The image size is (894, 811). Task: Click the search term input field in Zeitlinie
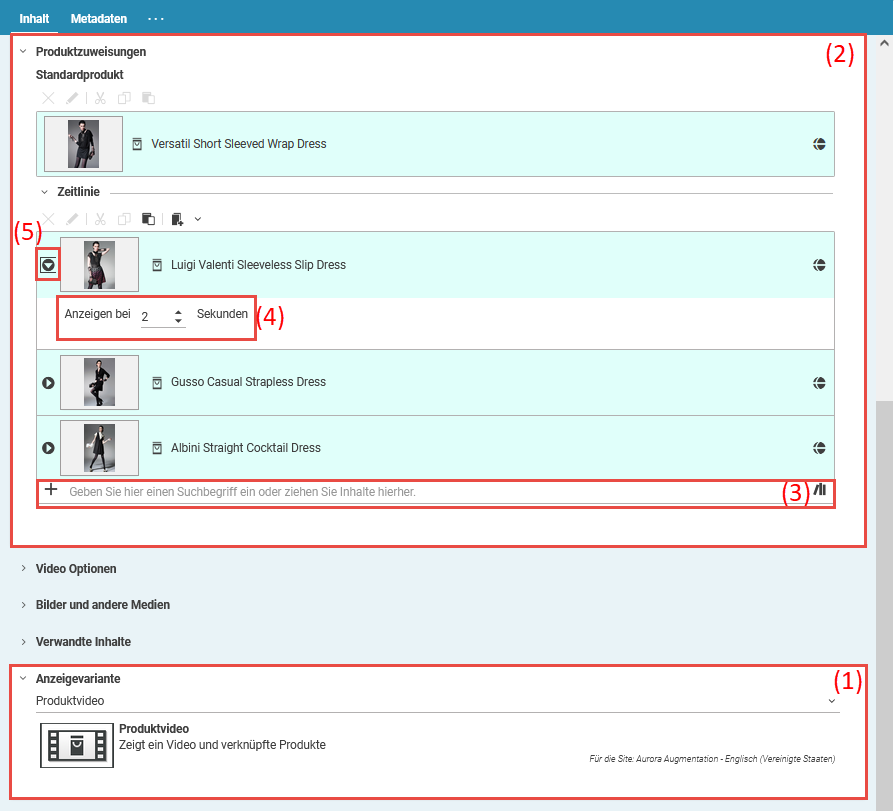pyautogui.click(x=420, y=492)
